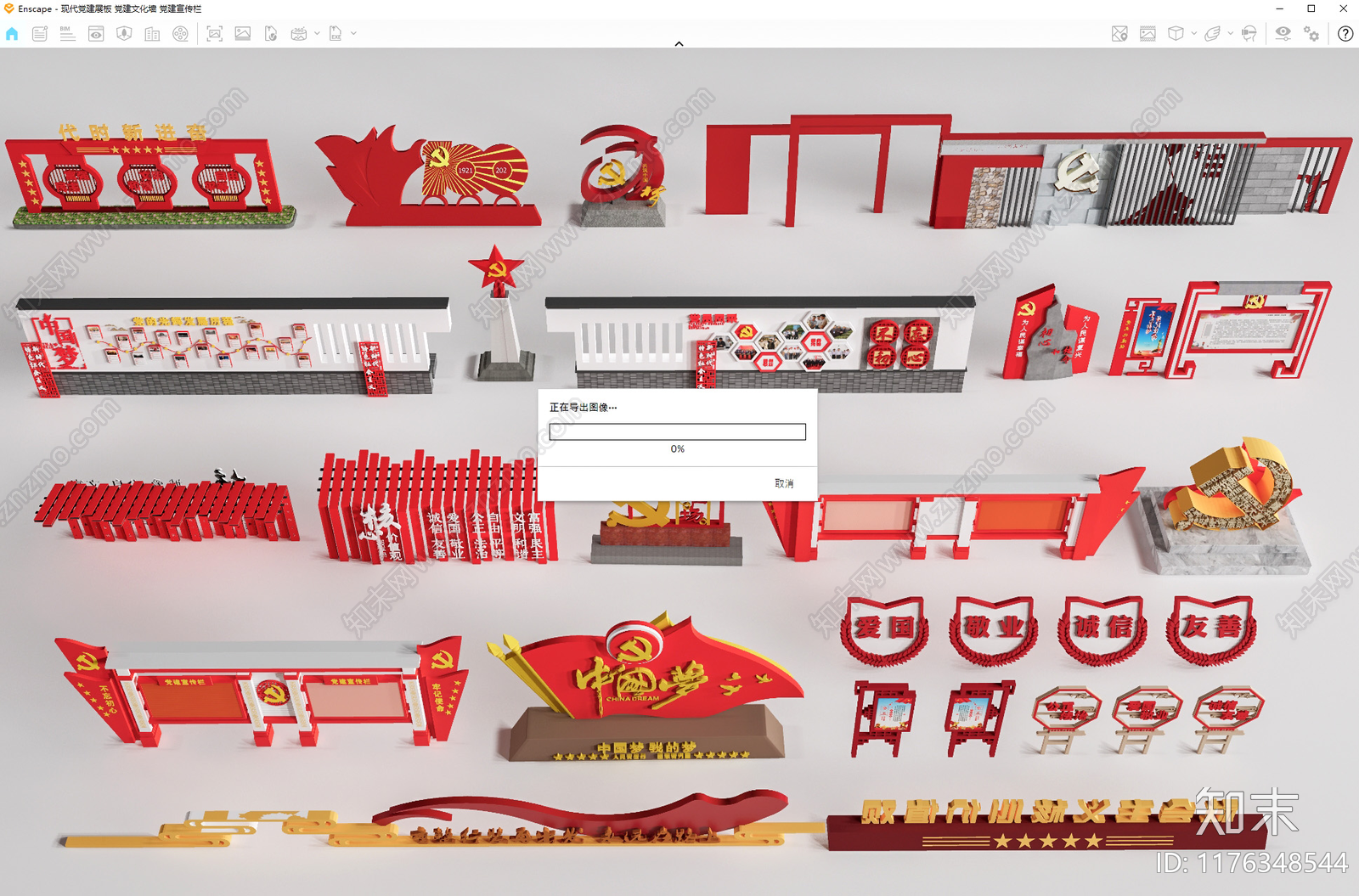Open the Collaborative Annotations icon
Viewport: 1359px width, 896px height.
pos(40,34)
